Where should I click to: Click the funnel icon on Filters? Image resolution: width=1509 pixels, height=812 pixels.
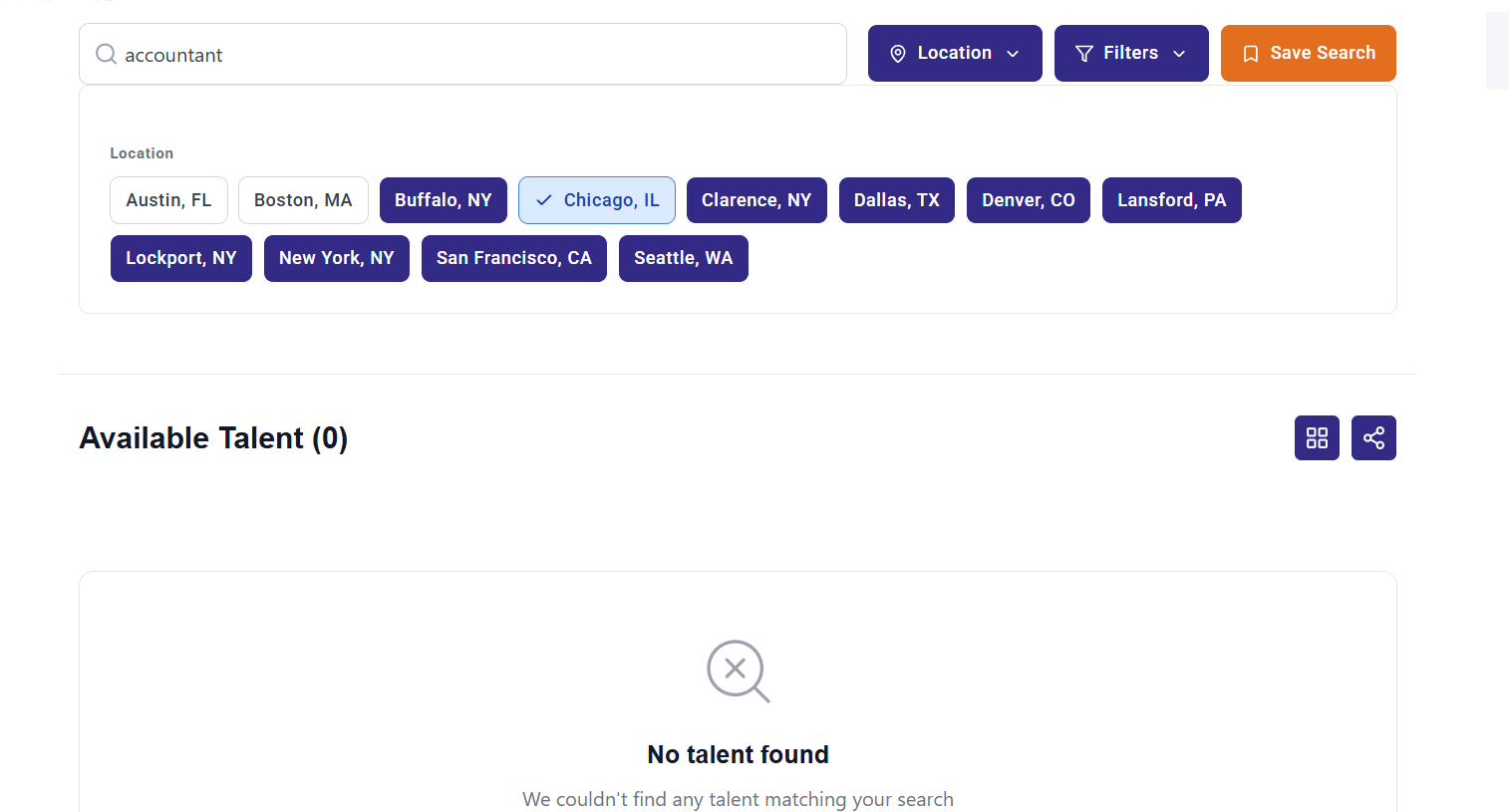click(1084, 54)
